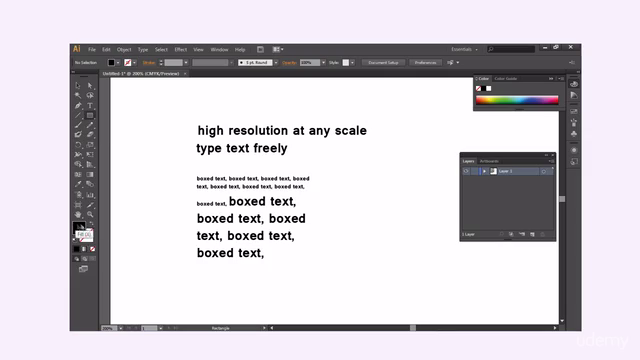Pick the Eyedropper tool

pyautogui.click(x=78, y=184)
